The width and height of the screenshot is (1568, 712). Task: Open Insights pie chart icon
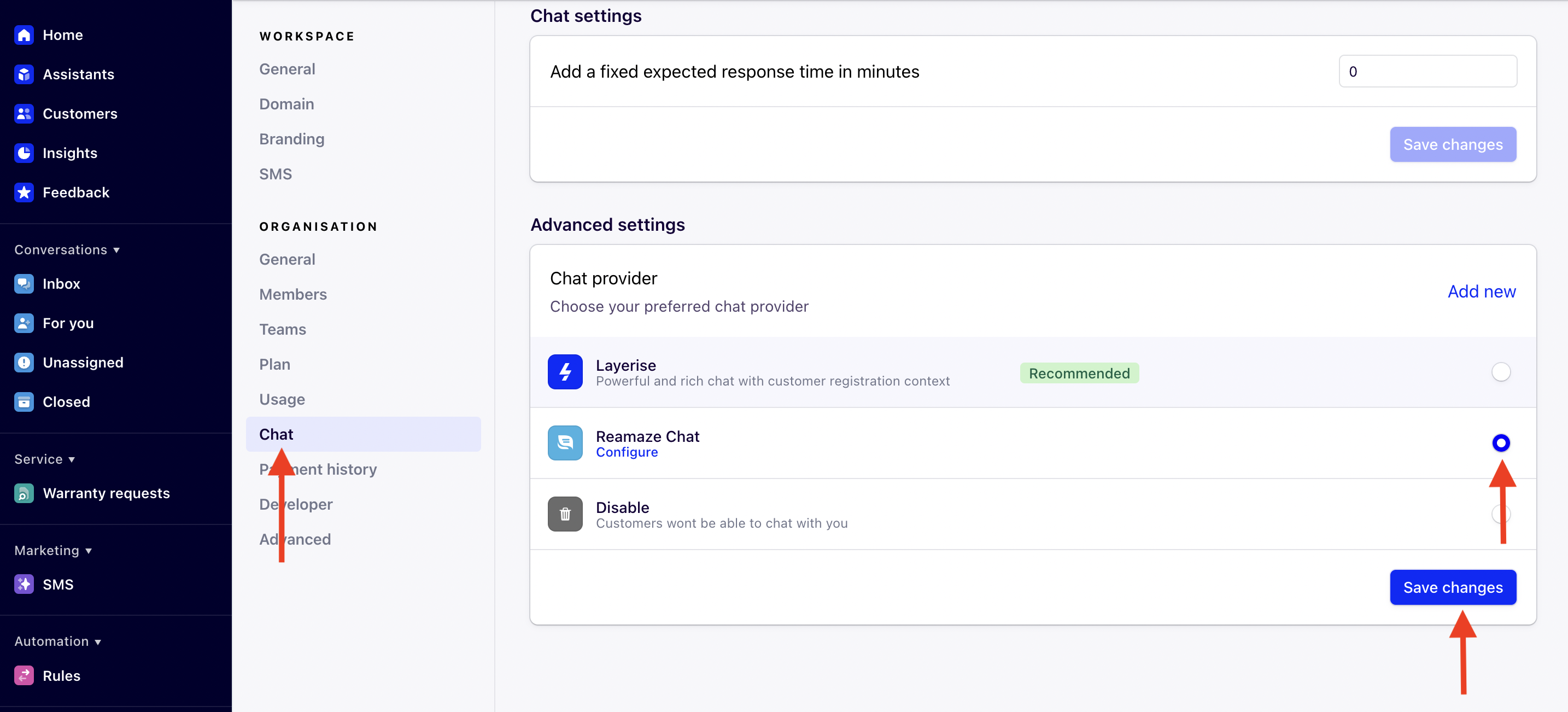(x=24, y=154)
